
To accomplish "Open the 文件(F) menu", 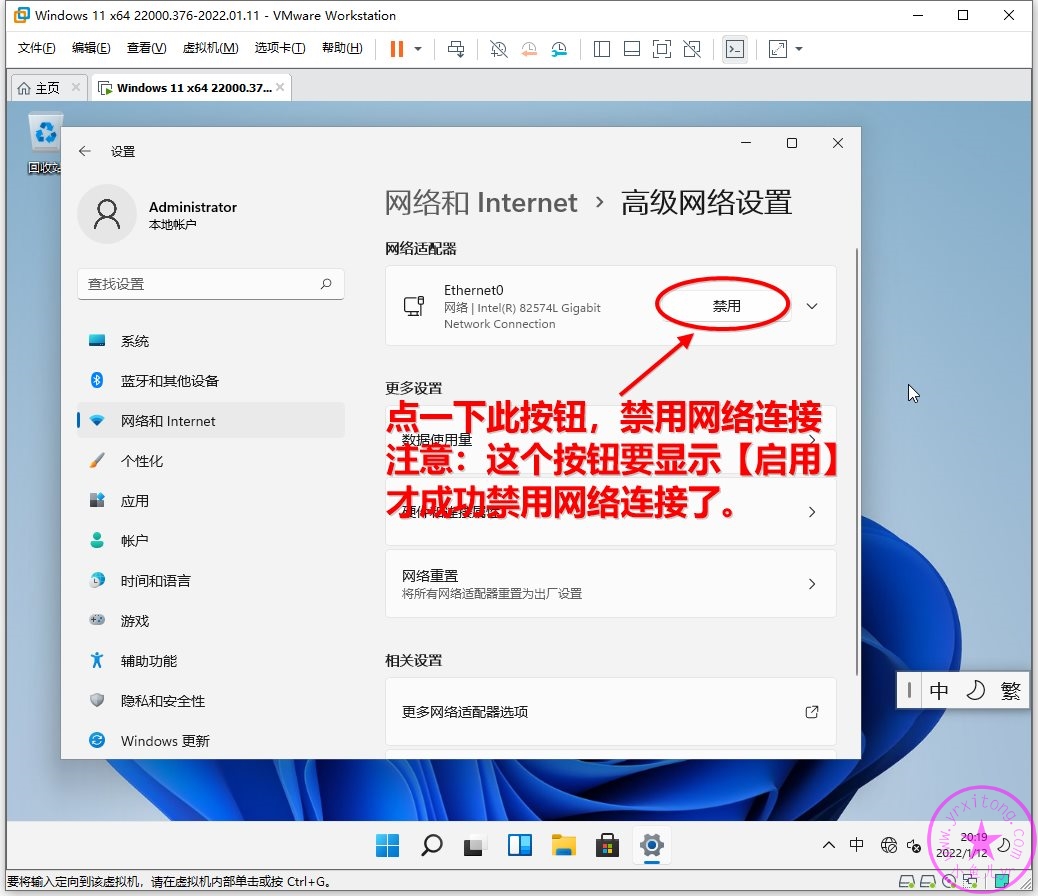I will (x=36, y=48).
